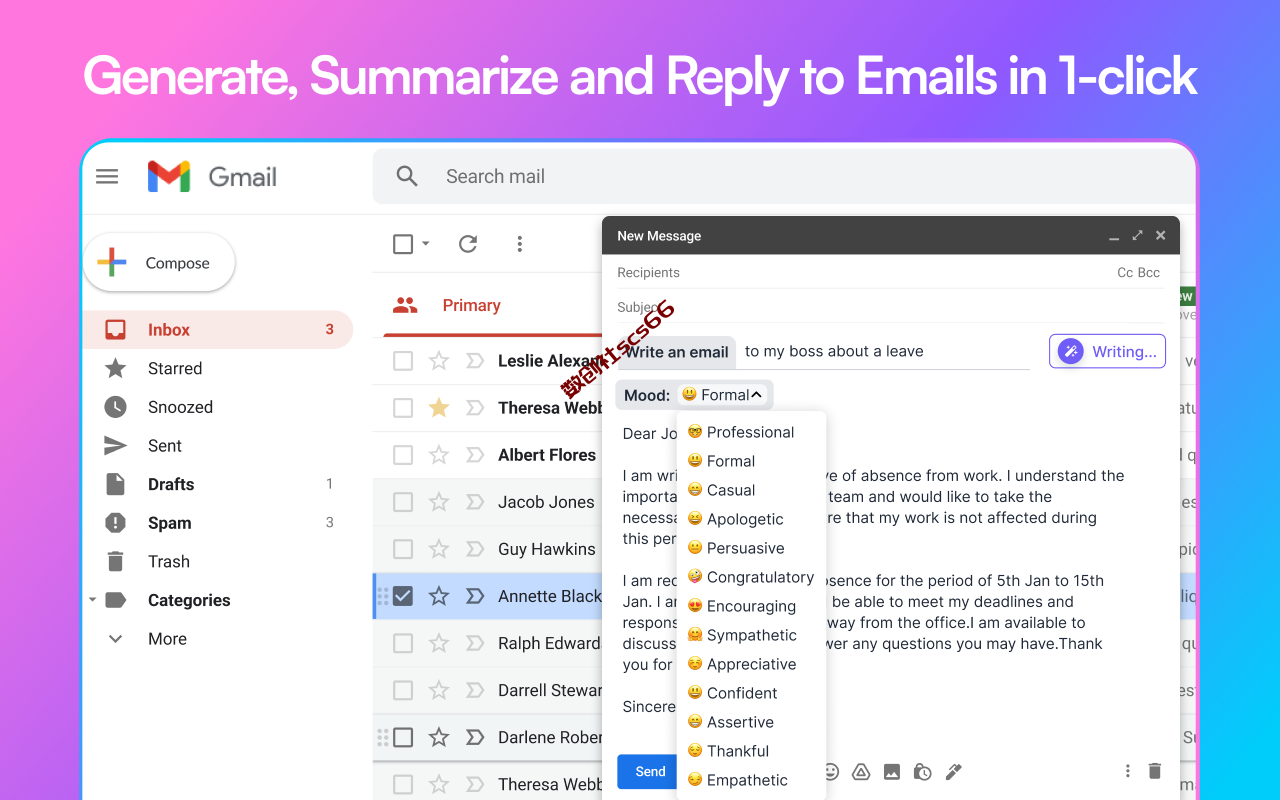Choose Confident mood option
The image size is (1280, 800).
pos(732,693)
